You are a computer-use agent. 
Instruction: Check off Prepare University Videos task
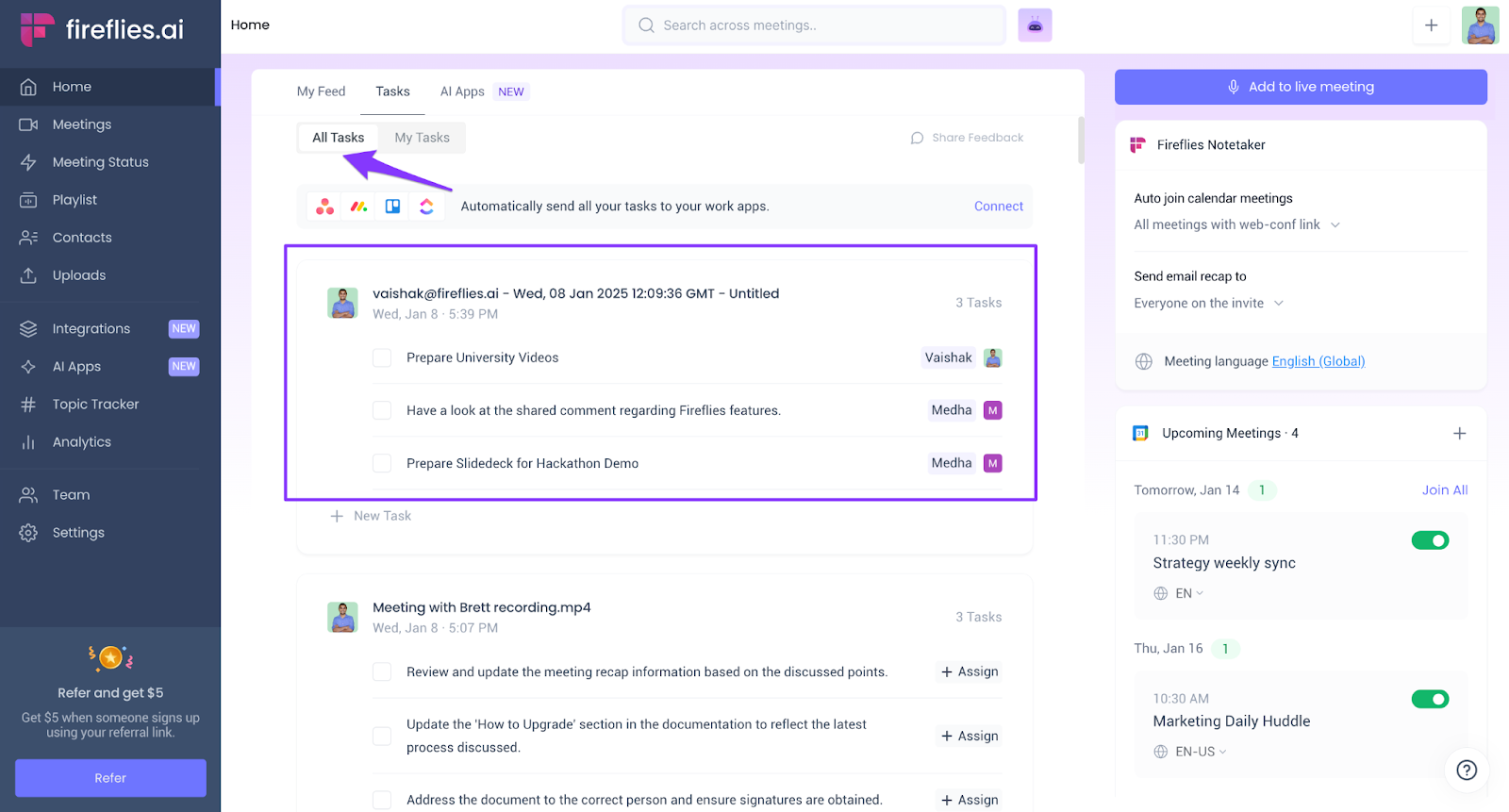(x=382, y=358)
